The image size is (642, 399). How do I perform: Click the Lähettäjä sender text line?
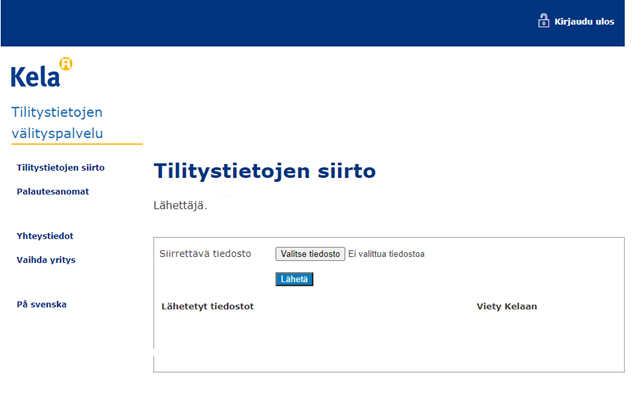(x=180, y=205)
